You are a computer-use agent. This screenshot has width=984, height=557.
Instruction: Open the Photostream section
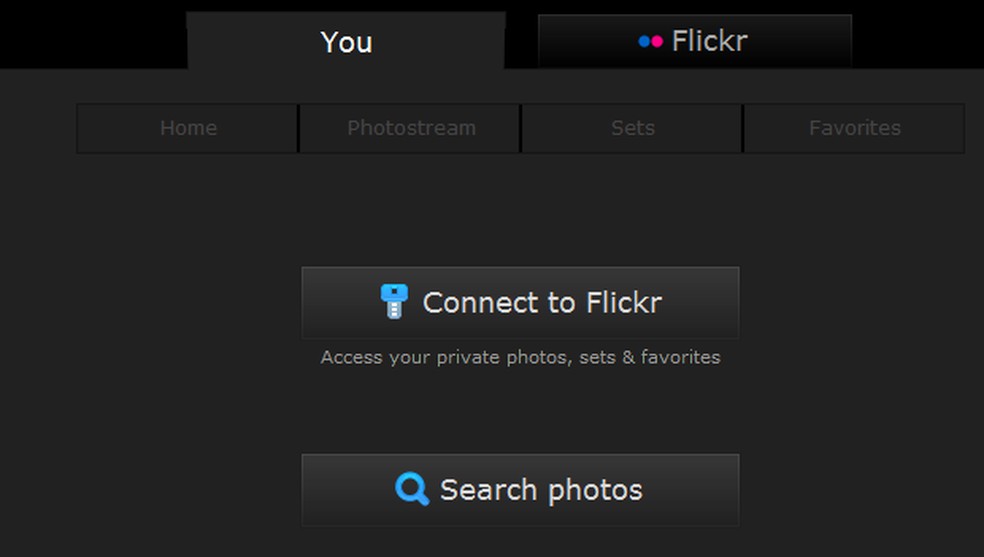click(411, 128)
